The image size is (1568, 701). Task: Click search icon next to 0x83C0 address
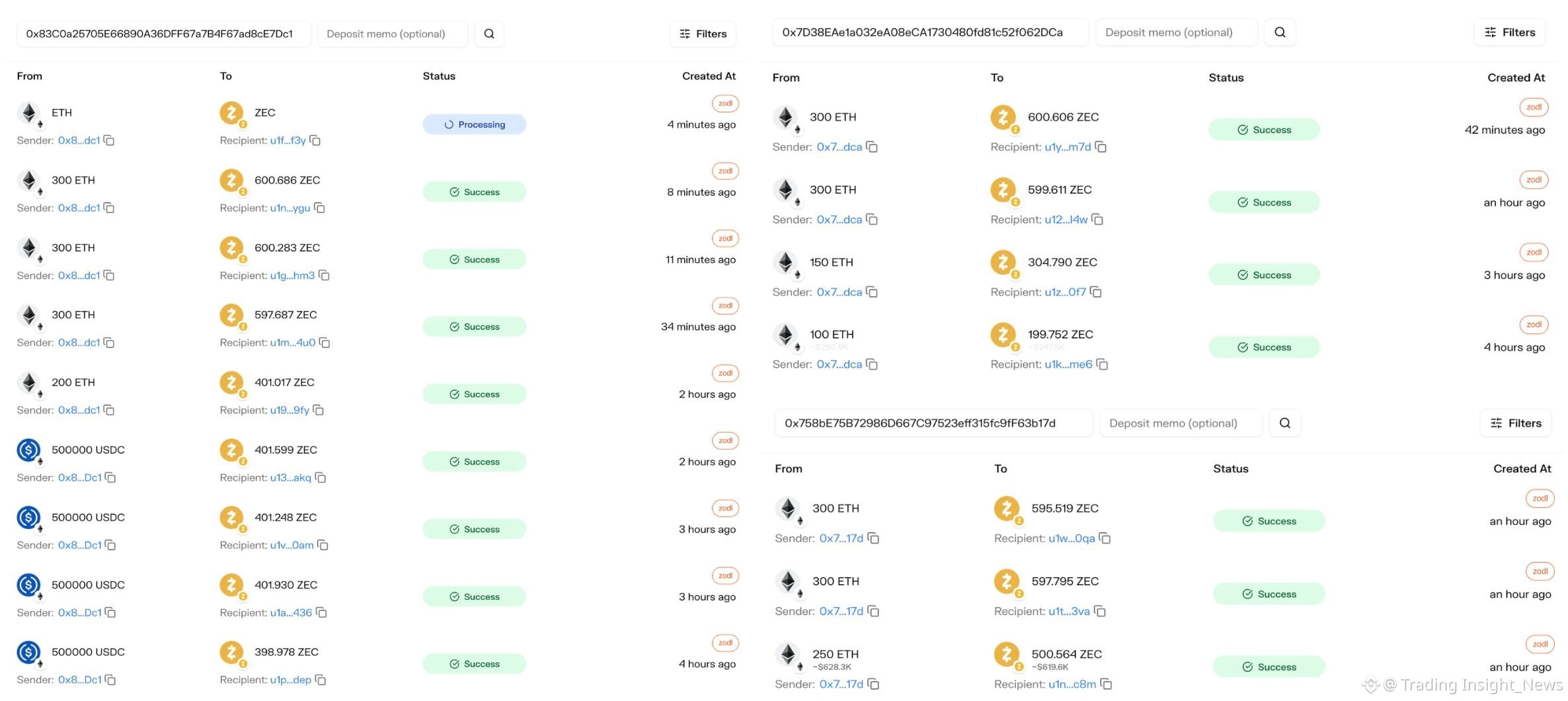(489, 34)
